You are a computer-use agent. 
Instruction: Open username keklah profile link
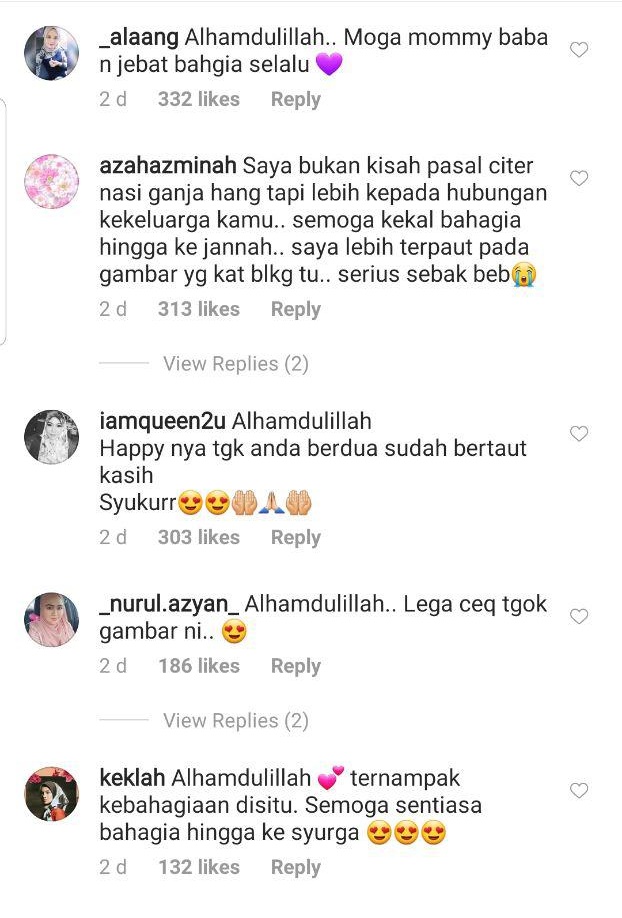[x=132, y=777]
